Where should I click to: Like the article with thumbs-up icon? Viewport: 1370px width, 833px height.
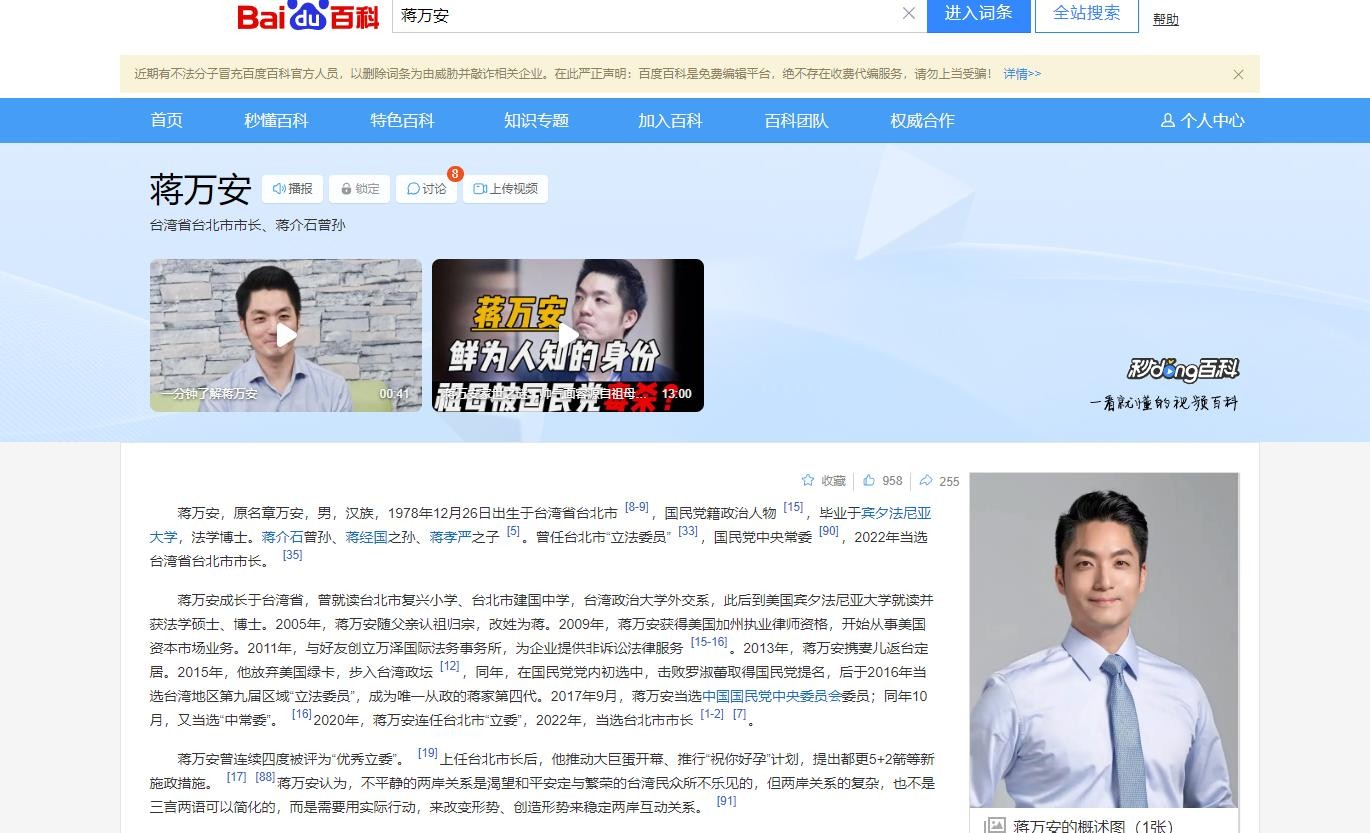click(x=869, y=481)
